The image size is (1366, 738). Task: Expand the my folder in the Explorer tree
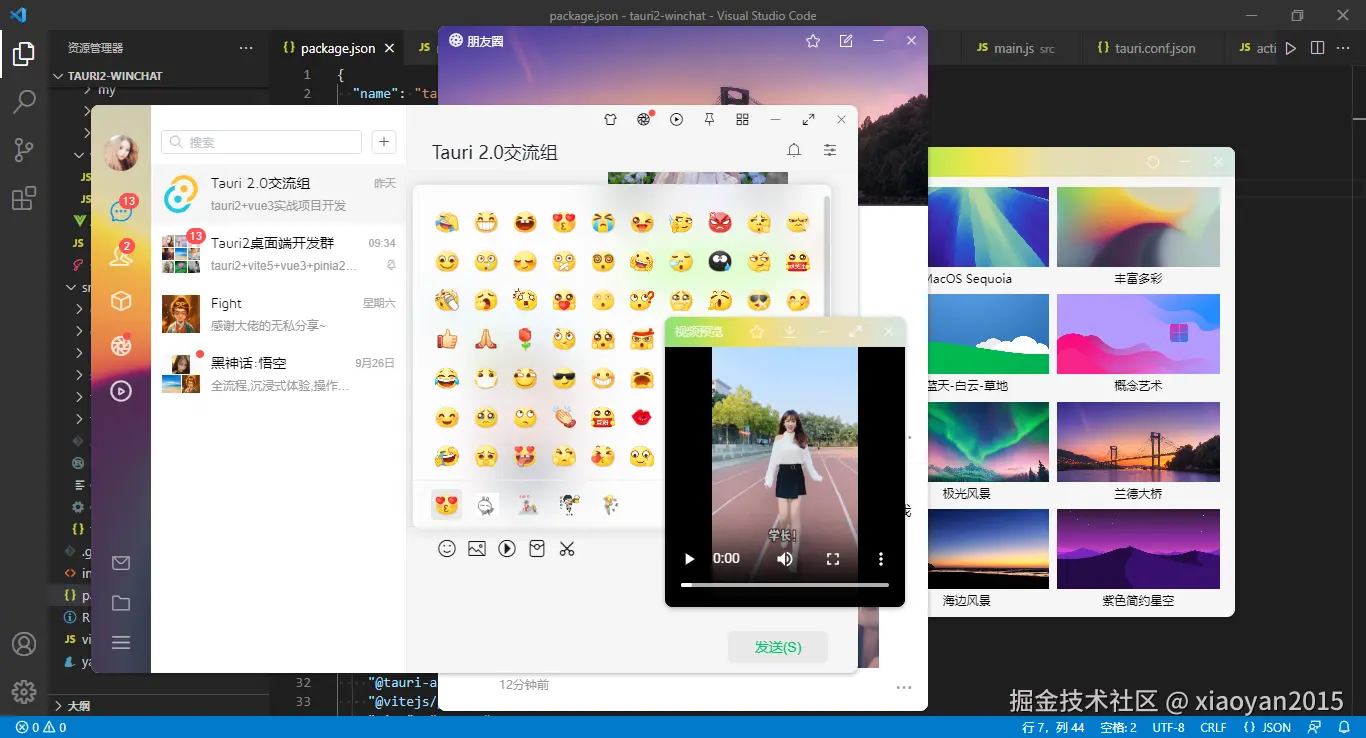[107, 89]
